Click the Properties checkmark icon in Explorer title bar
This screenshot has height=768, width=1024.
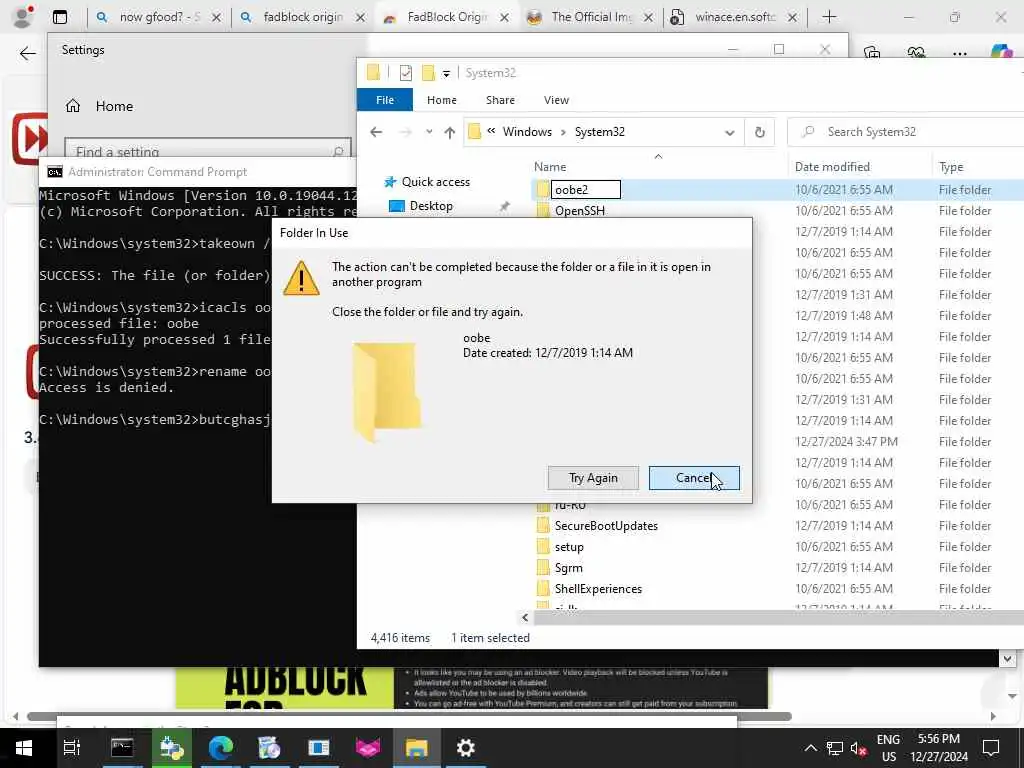pyautogui.click(x=406, y=72)
